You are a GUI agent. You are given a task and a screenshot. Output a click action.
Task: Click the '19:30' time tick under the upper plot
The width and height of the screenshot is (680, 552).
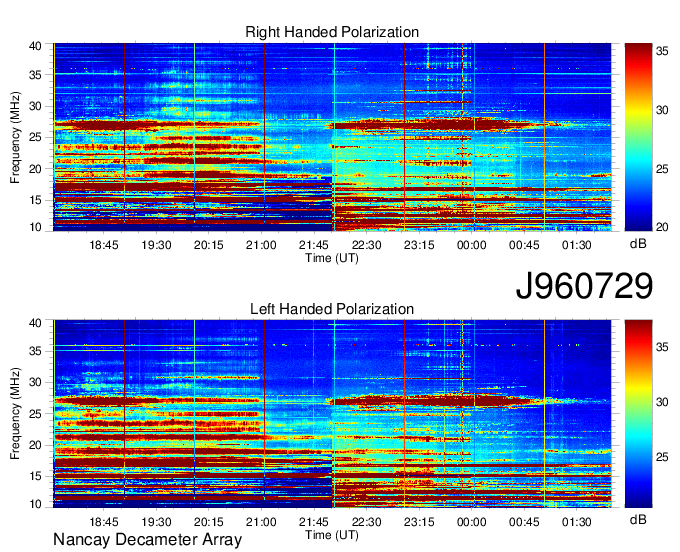click(x=156, y=245)
